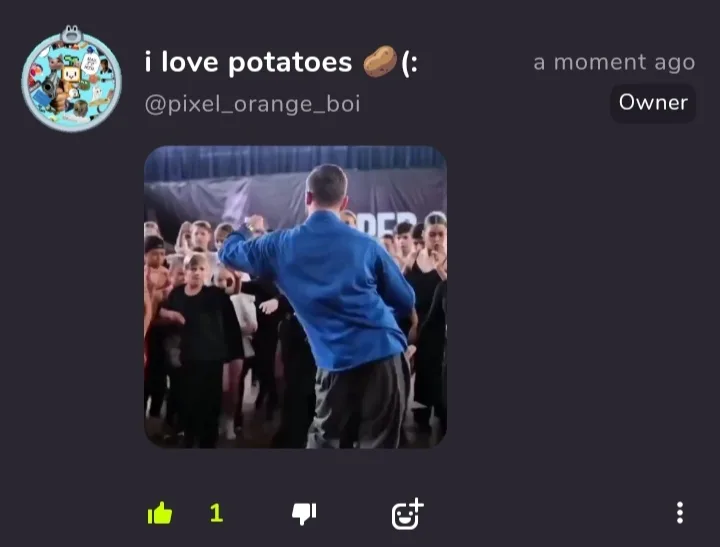This screenshot has width=720, height=547.
Task: Click the Owner role badge
Action: point(653,103)
